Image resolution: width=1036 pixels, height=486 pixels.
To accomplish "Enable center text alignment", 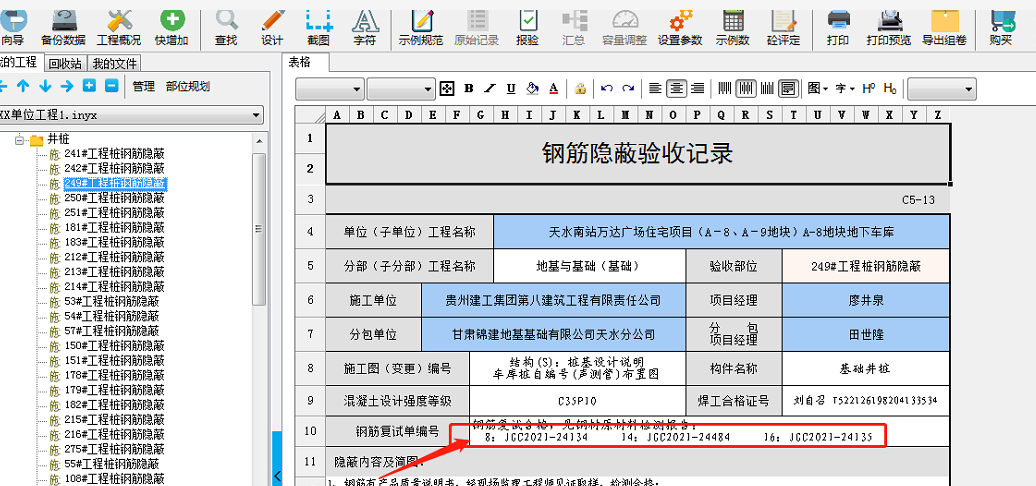I will [x=677, y=88].
